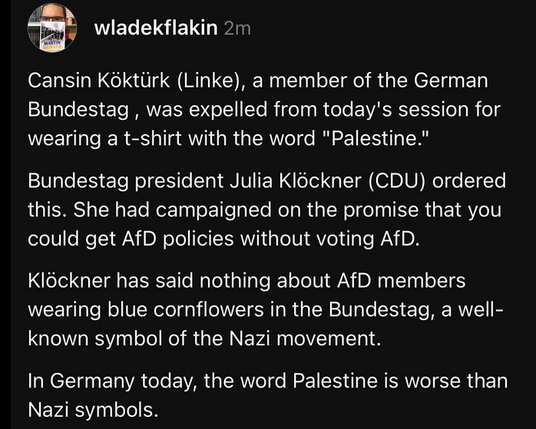The width and height of the screenshot is (536, 429).
Task: Open wladekflakin's profile picture avatar
Action: coord(52,28)
